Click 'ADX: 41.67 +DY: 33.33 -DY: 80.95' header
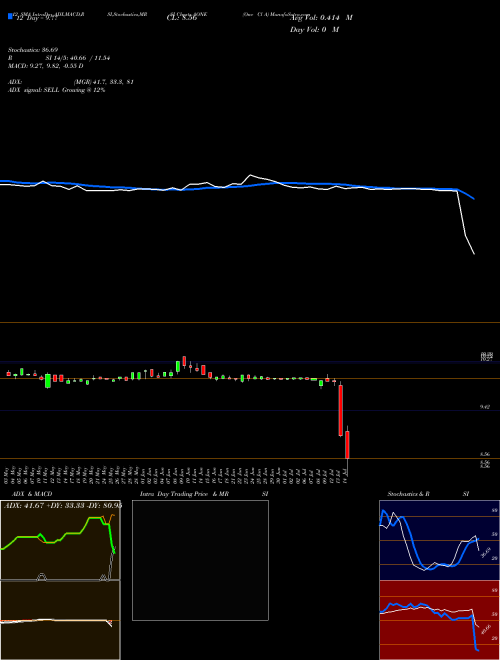 [x=63, y=505]
